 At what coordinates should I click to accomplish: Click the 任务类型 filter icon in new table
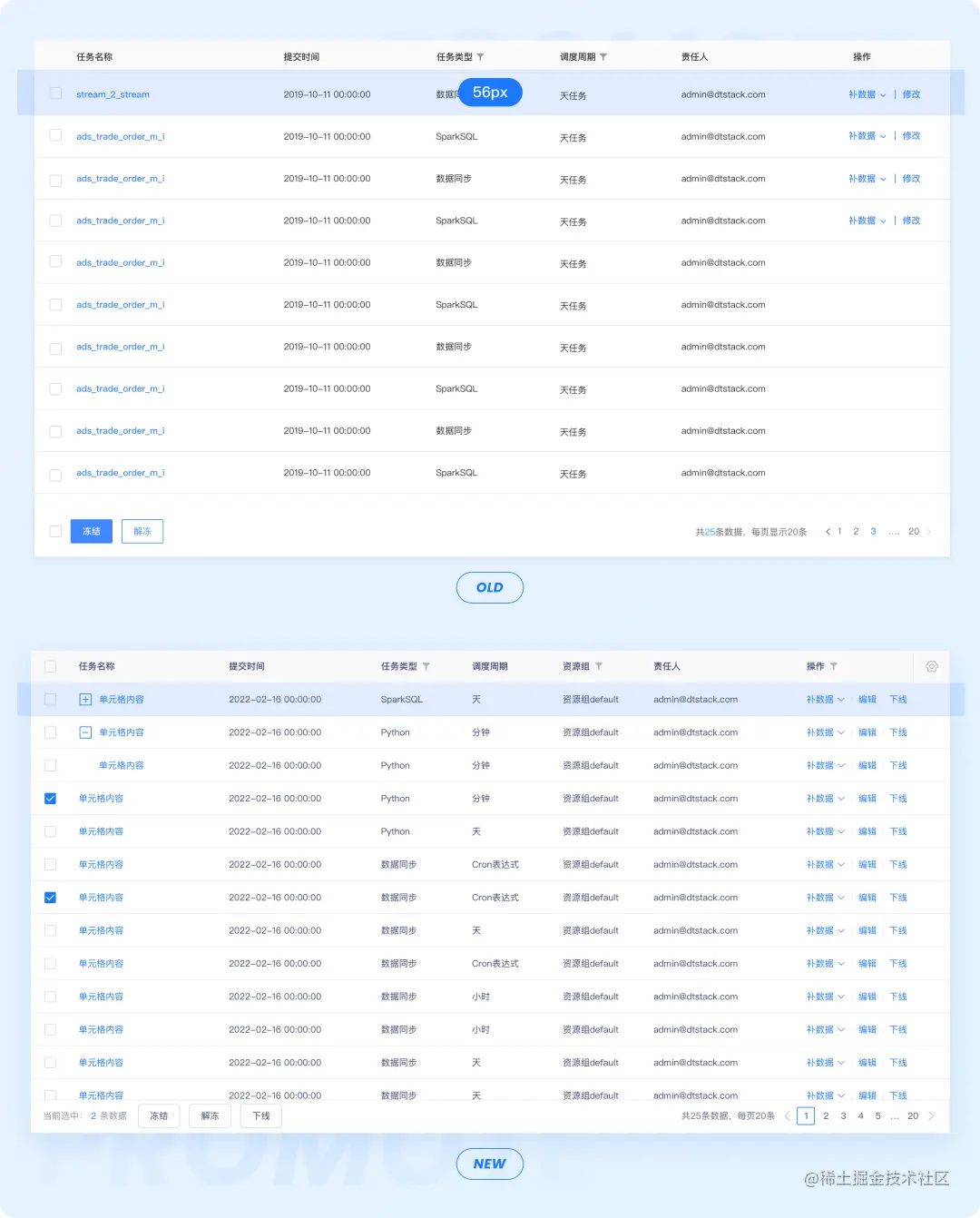coord(426,666)
